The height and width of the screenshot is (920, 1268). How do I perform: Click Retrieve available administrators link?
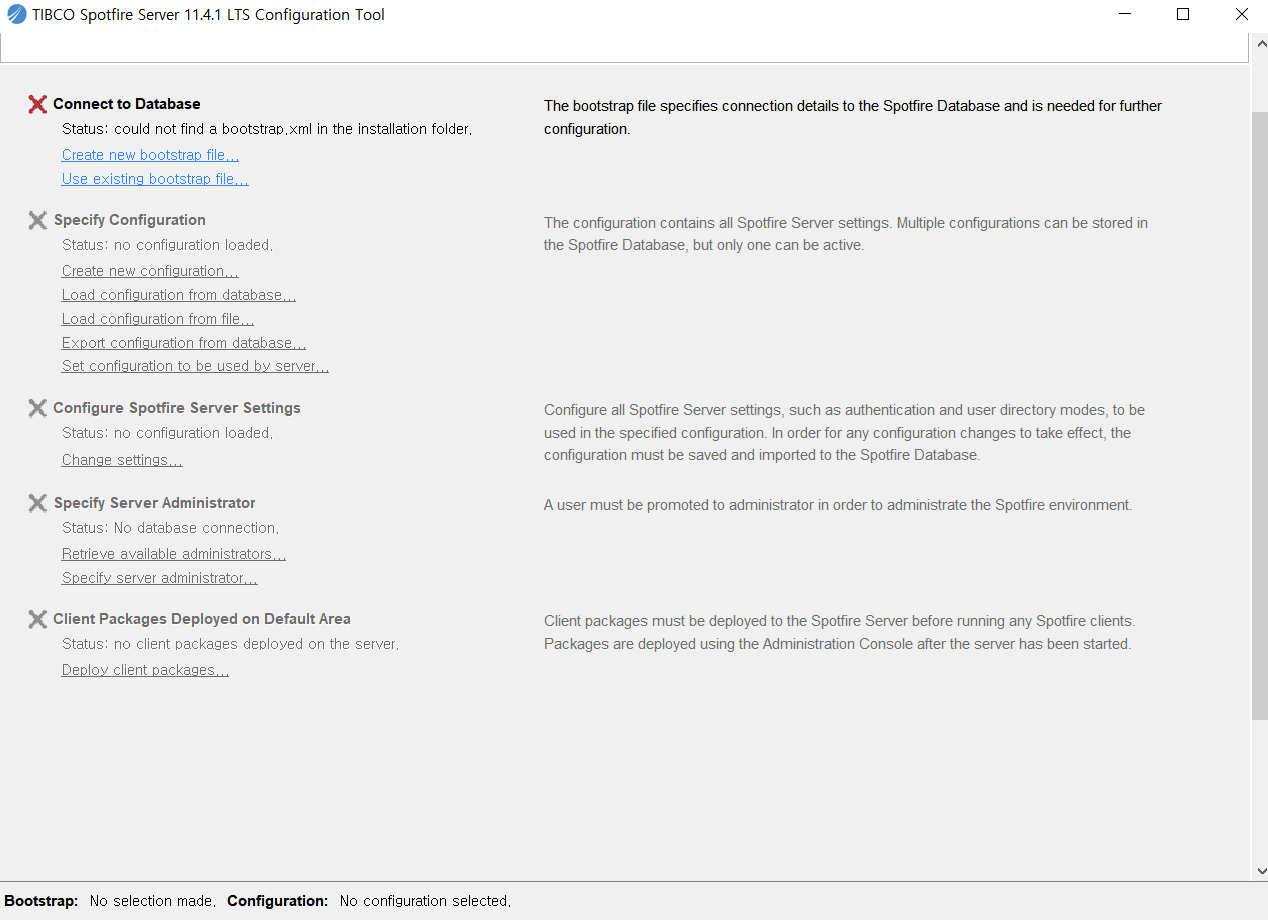[x=174, y=554]
